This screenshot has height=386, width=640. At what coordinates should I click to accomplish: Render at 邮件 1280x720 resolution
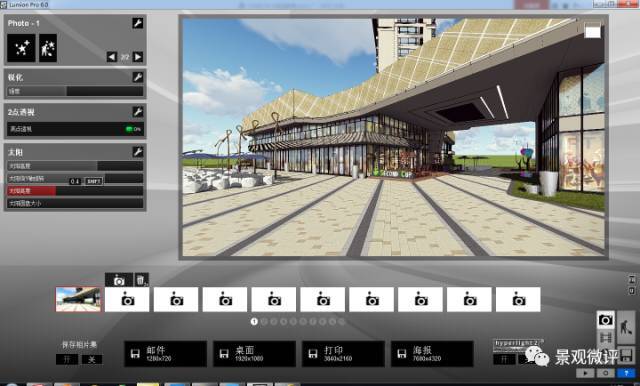pyautogui.click(x=165, y=354)
